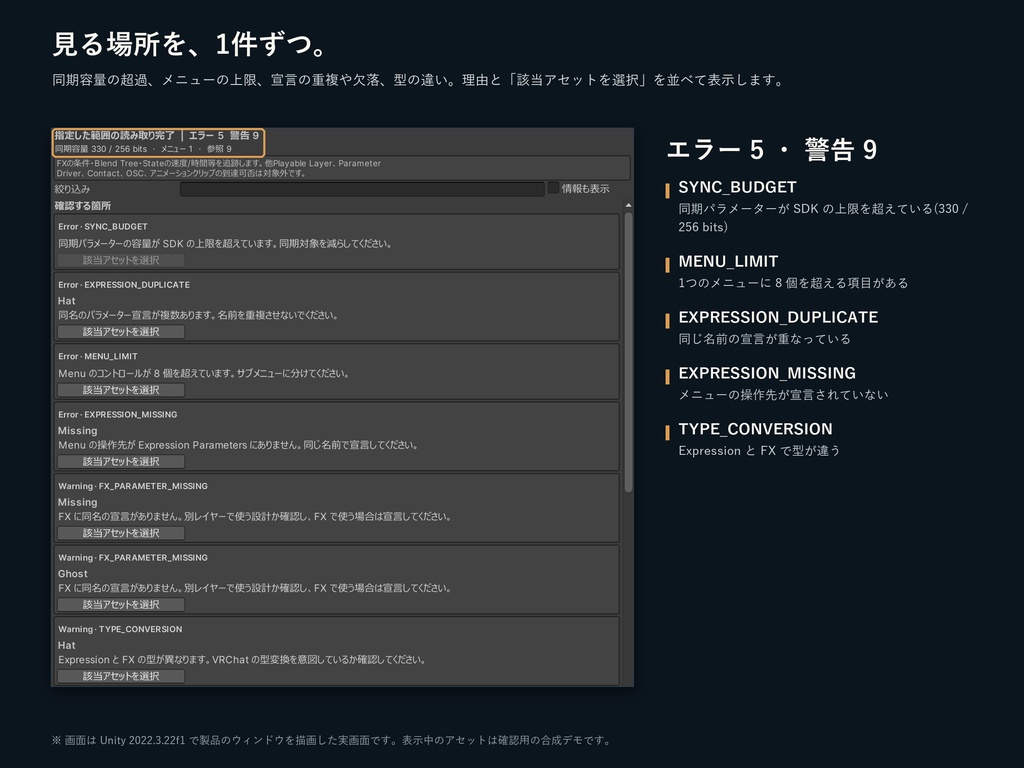Click the FXの条件 help note box
This screenshot has width=1024, height=768.
coord(342,168)
